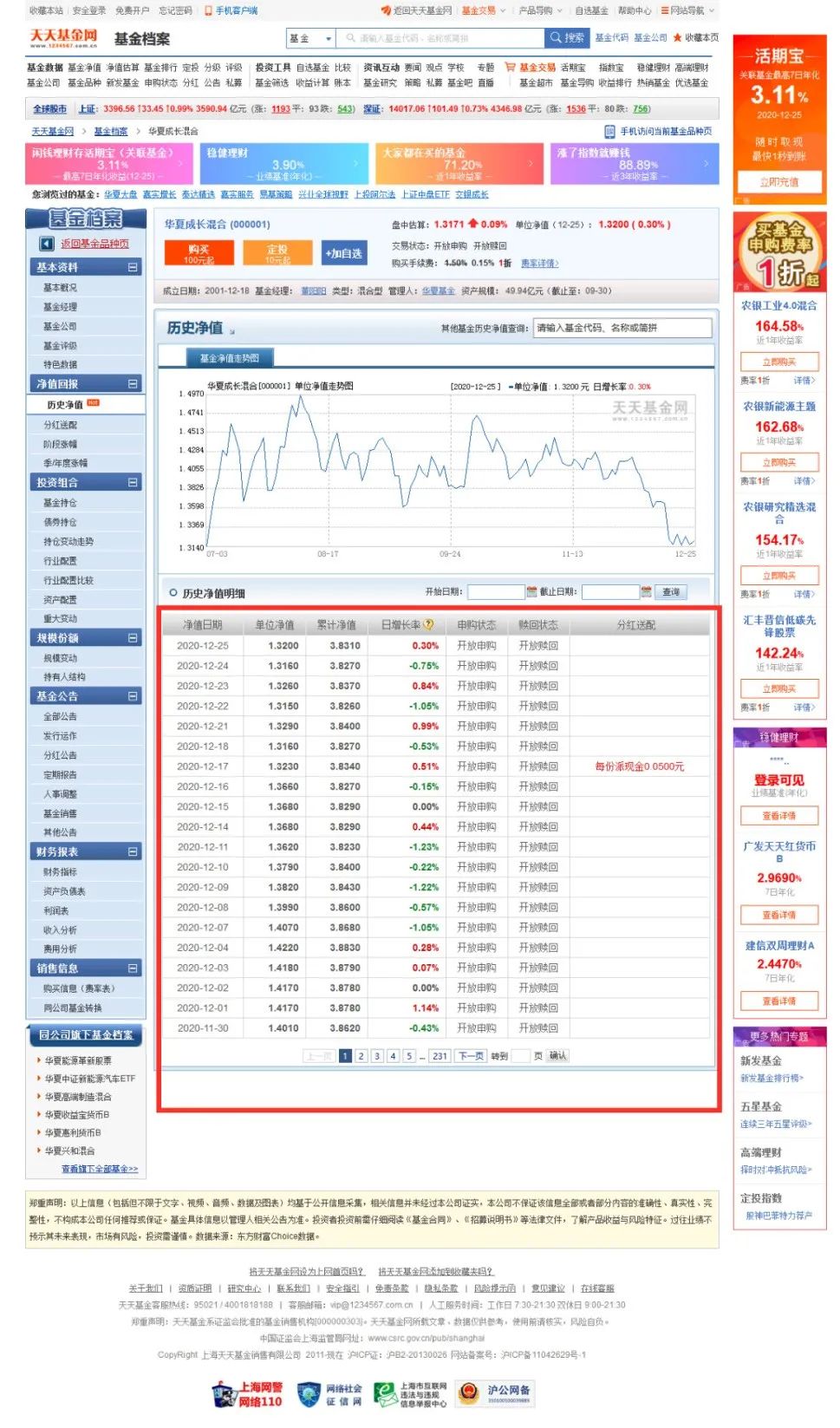This screenshot has width=840, height=1428.
Task: Click the 其他基金历史净值查询 input
Action: click(622, 328)
